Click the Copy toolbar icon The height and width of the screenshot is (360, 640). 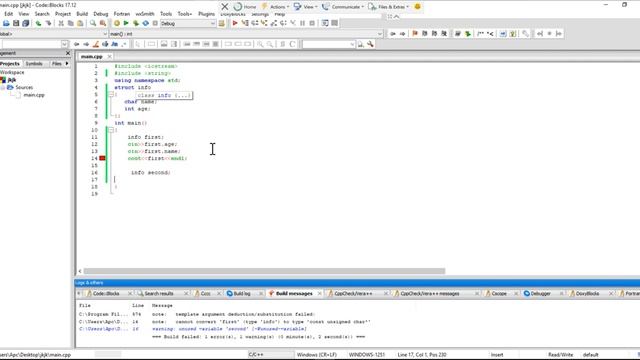click(x=71, y=23)
